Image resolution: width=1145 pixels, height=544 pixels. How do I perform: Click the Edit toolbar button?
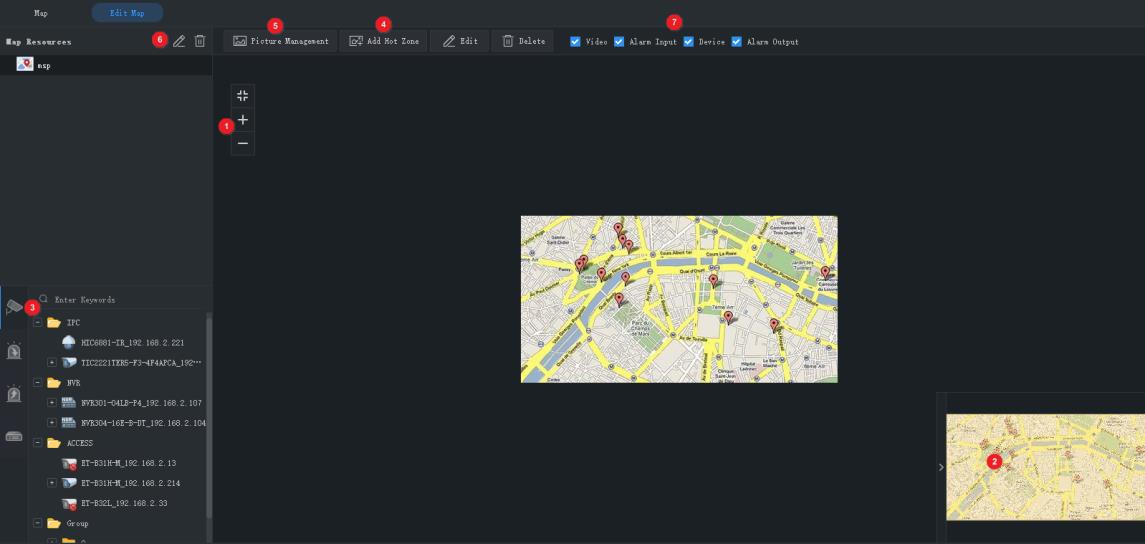460,42
